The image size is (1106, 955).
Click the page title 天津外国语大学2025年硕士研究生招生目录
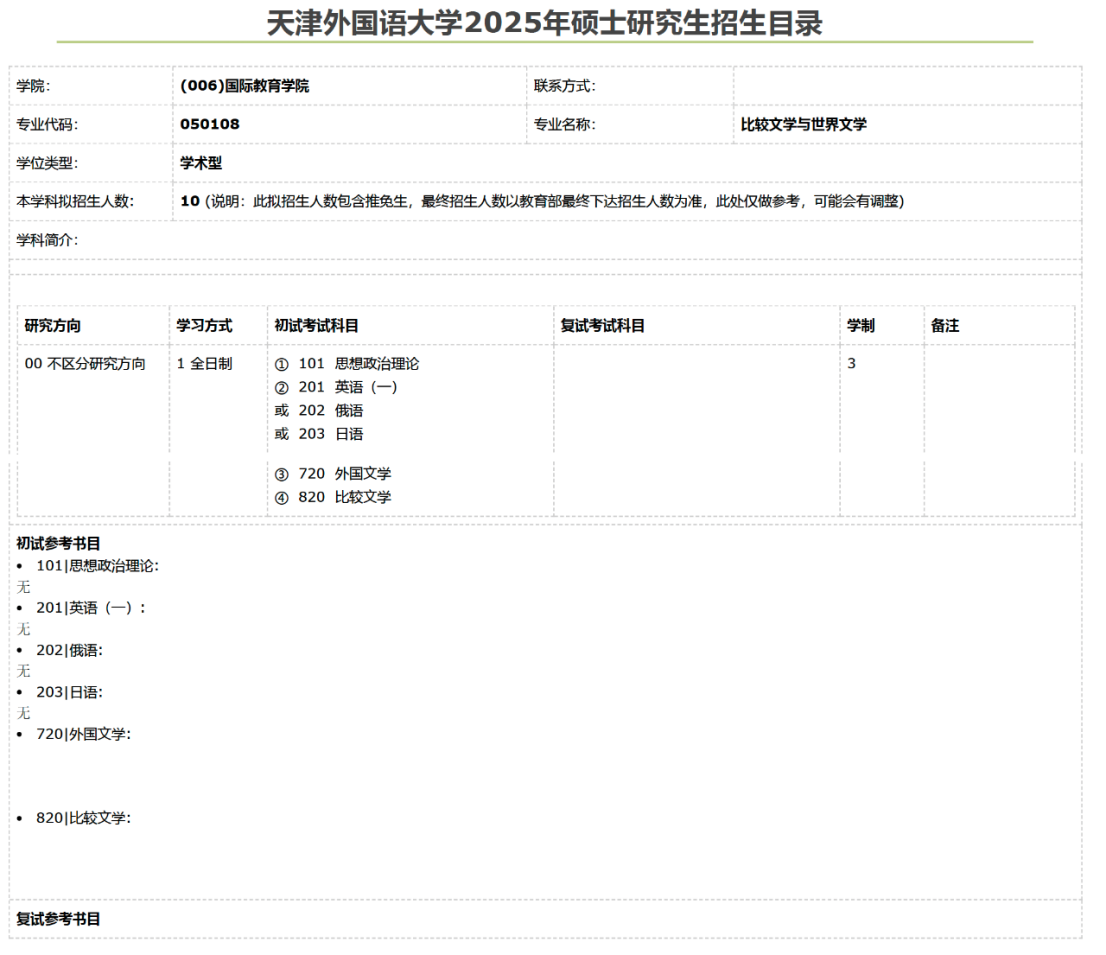(545, 23)
